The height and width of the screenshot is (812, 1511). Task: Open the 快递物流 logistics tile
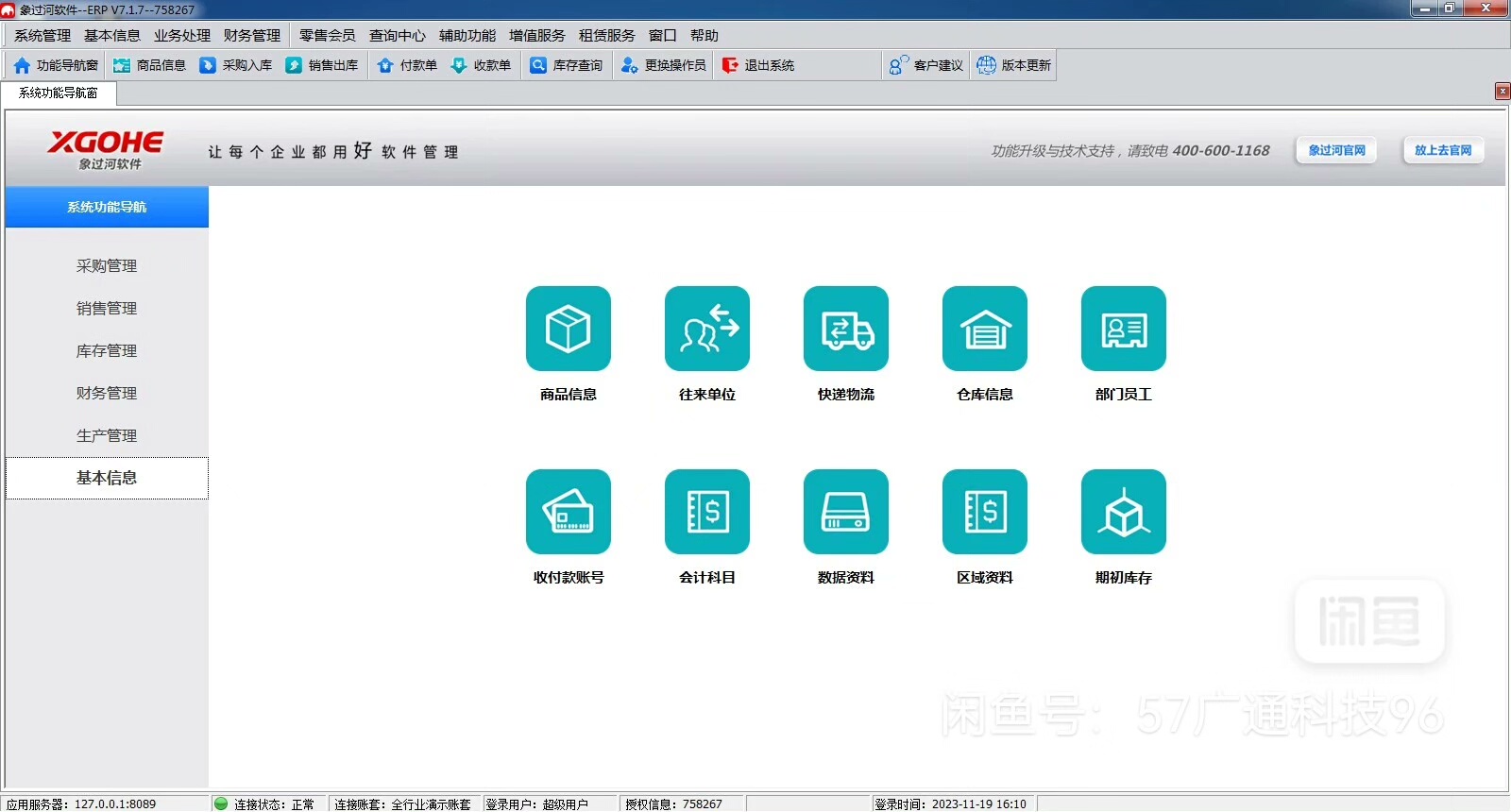tap(845, 329)
